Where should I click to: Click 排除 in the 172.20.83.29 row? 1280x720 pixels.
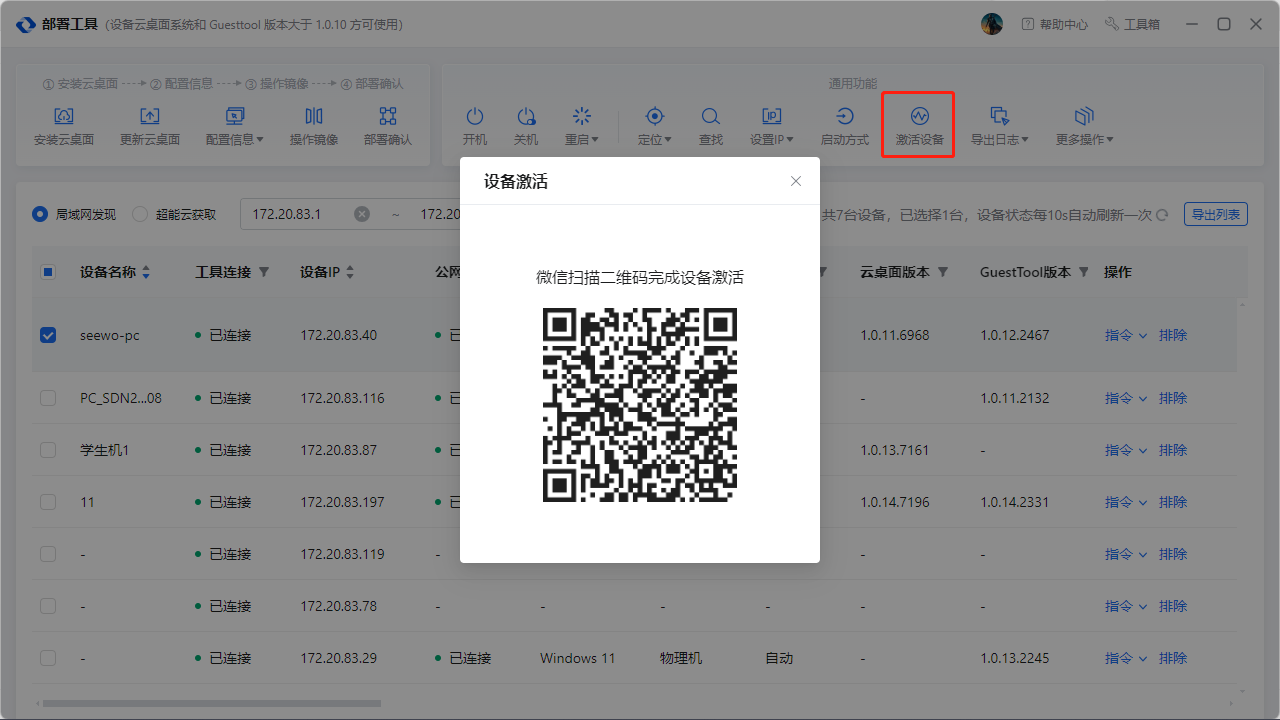[1173, 658]
